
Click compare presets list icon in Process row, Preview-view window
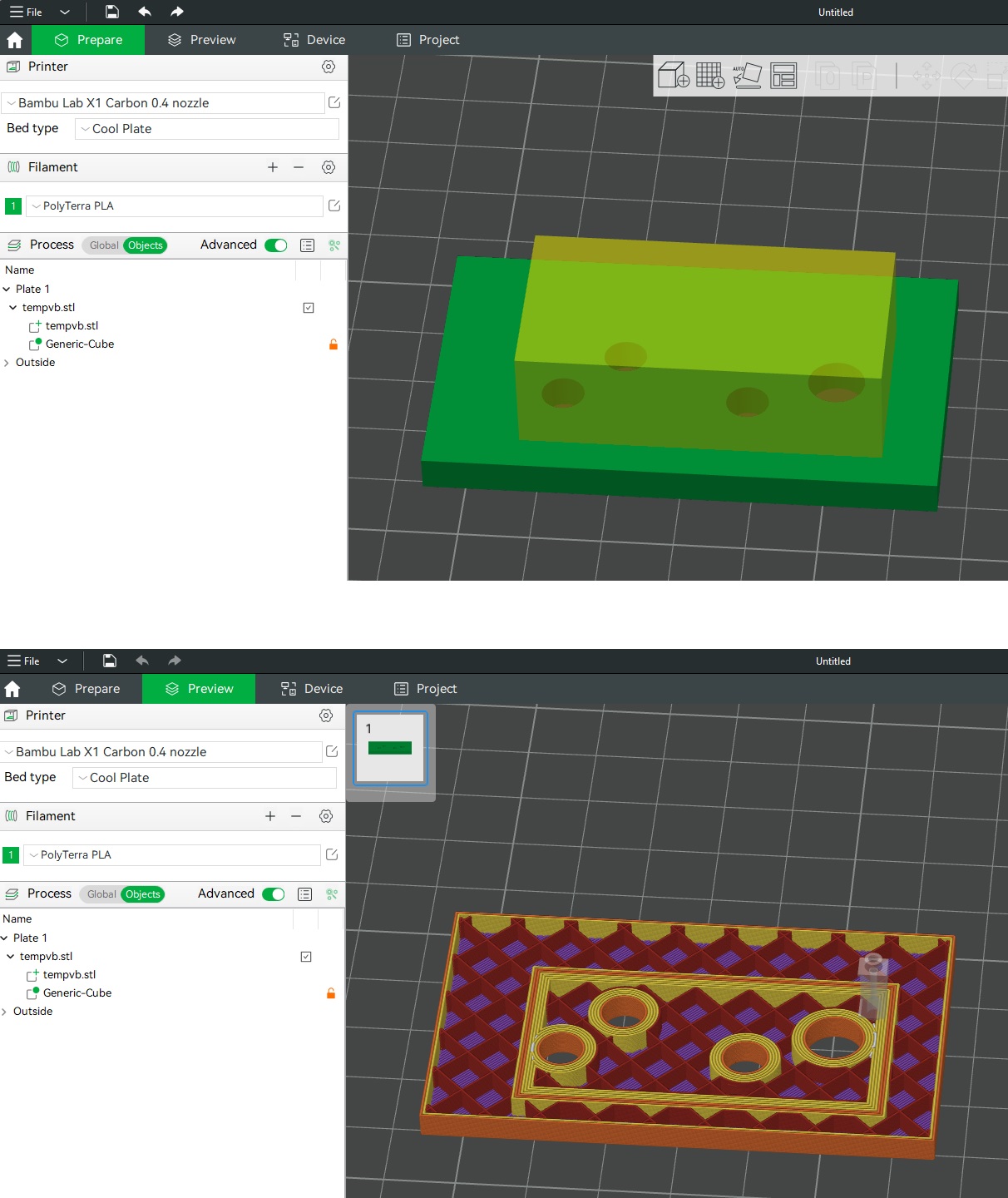pos(304,894)
